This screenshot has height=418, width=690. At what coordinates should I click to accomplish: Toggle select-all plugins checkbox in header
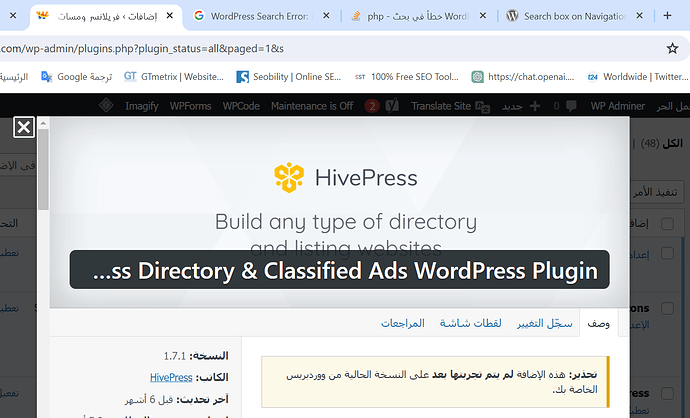click(x=668, y=224)
